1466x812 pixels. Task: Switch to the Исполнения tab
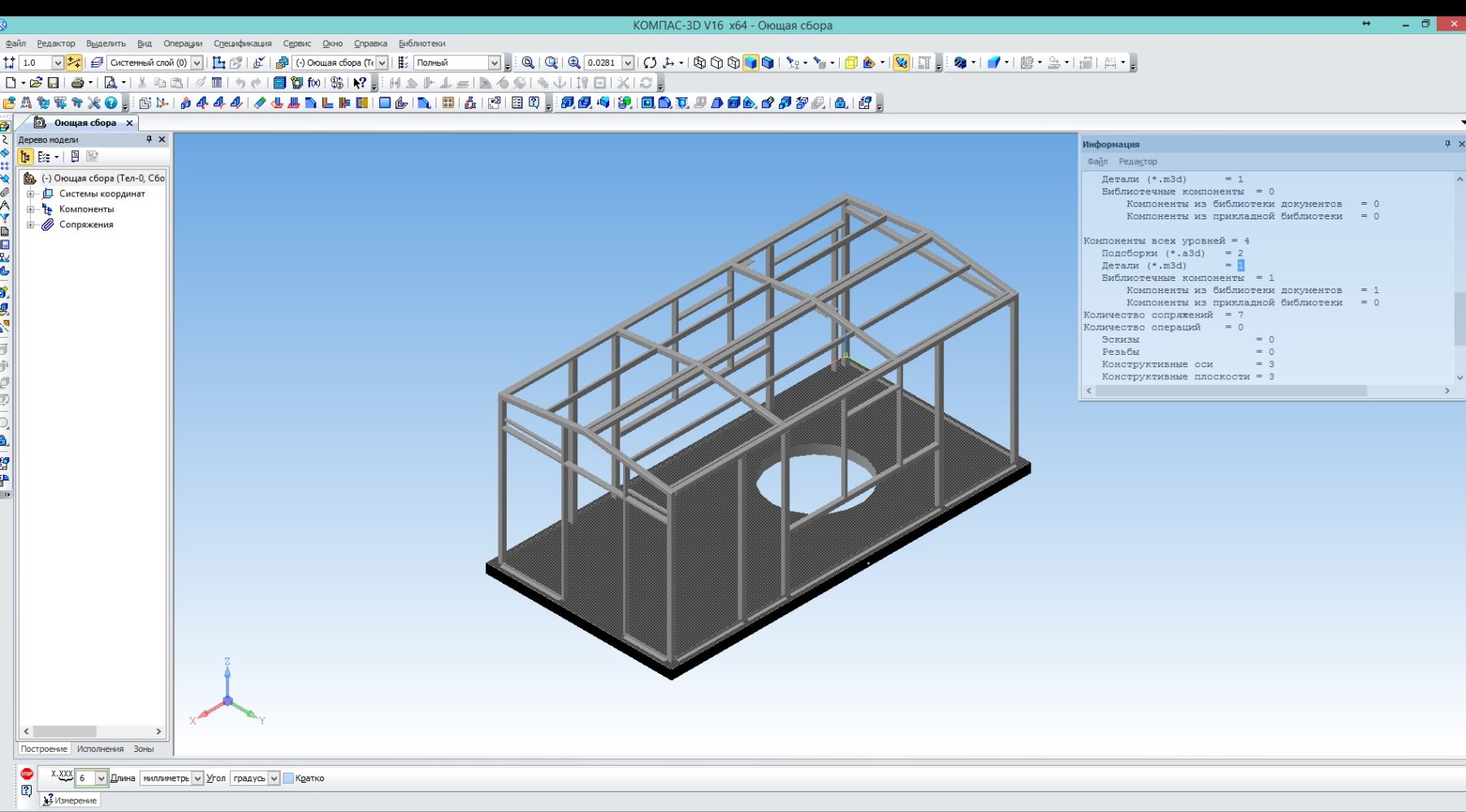coord(100,749)
